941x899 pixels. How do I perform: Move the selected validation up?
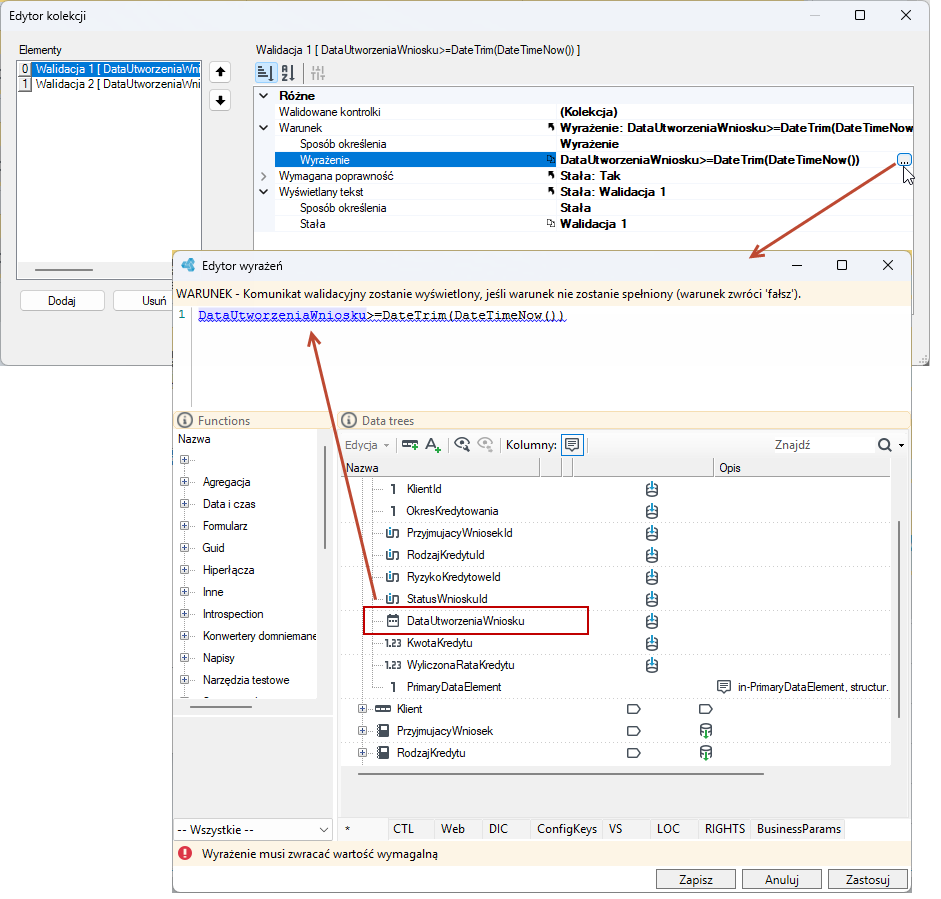[220, 72]
